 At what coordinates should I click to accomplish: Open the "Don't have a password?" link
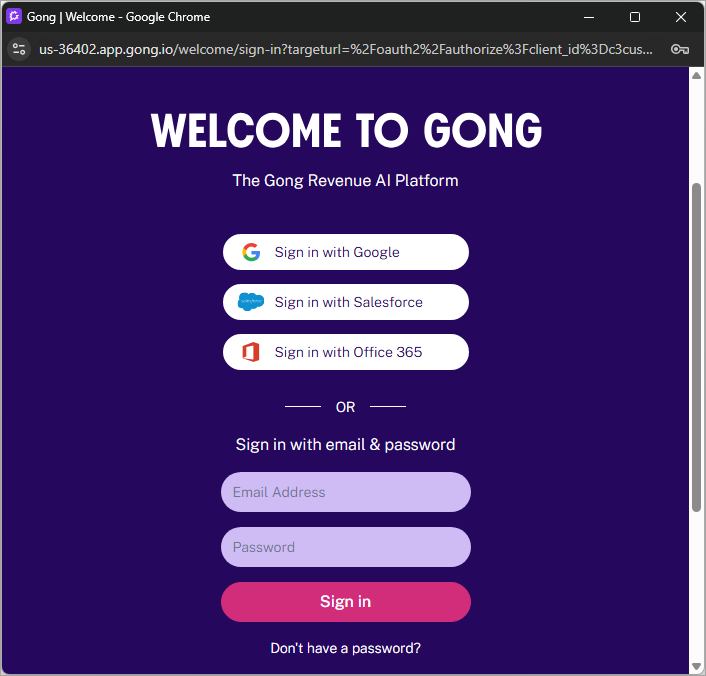click(345, 648)
